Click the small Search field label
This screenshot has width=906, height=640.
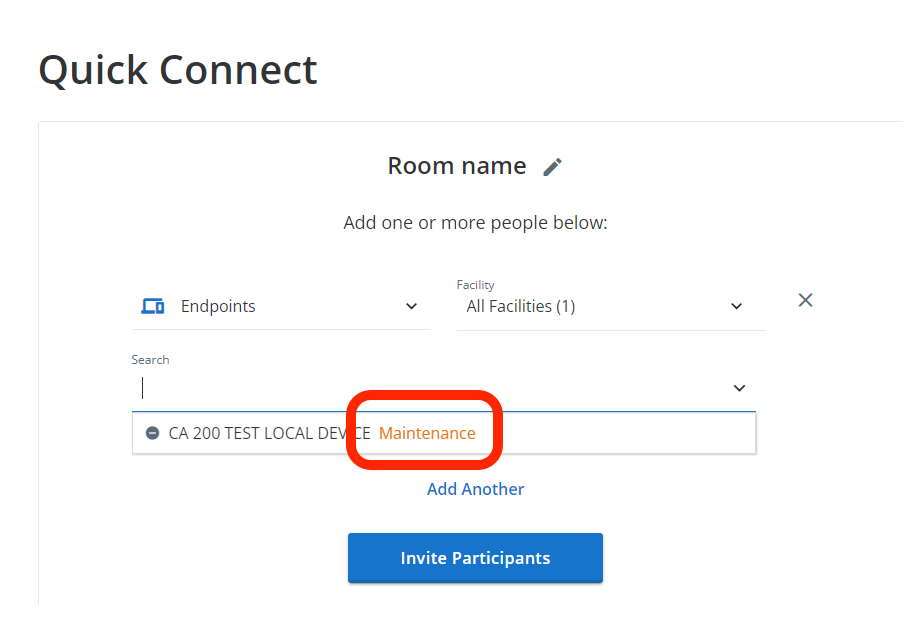pyautogui.click(x=150, y=360)
